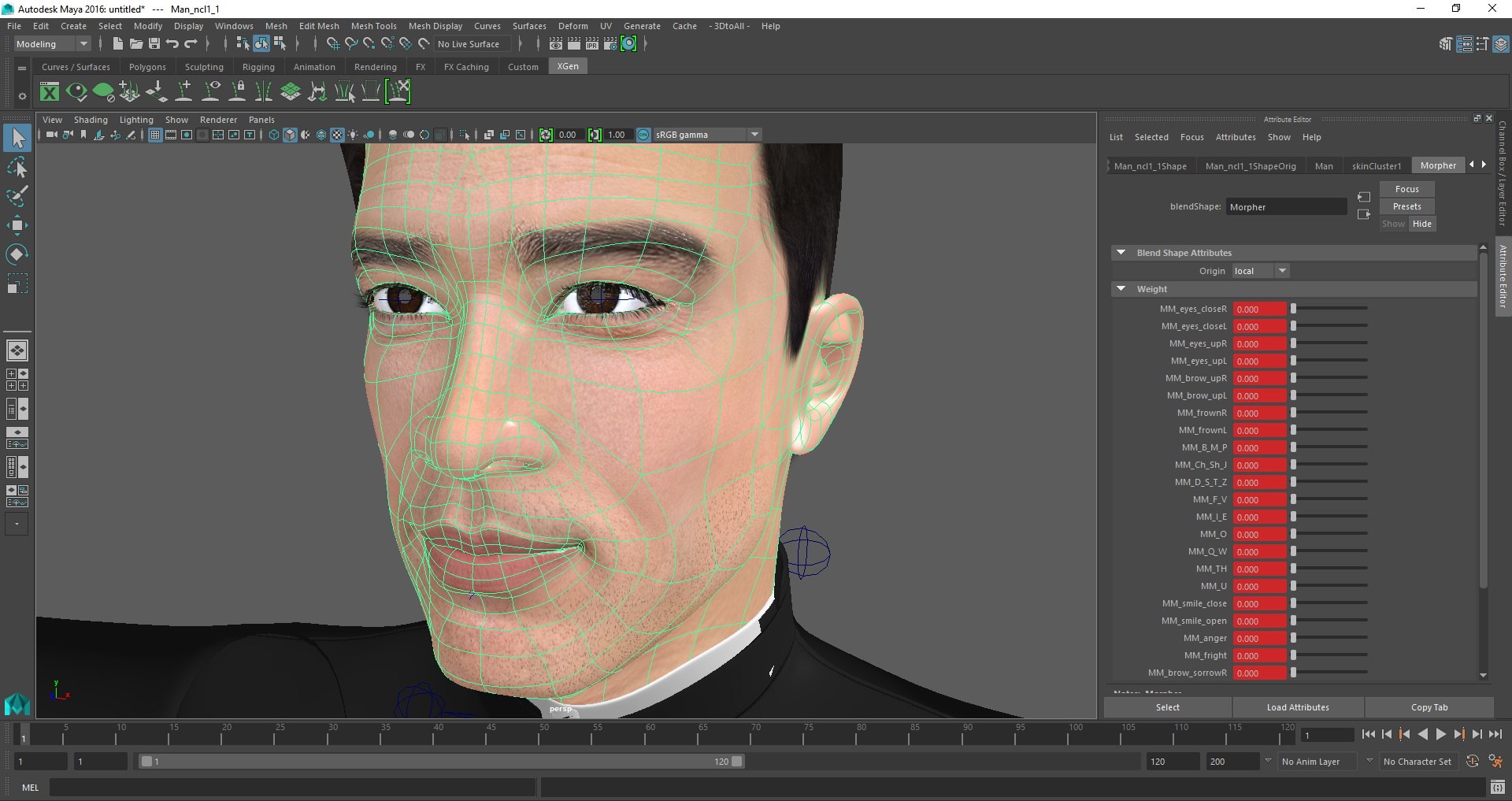Activate the Lasso select tool
The height and width of the screenshot is (801, 1512).
(17, 167)
